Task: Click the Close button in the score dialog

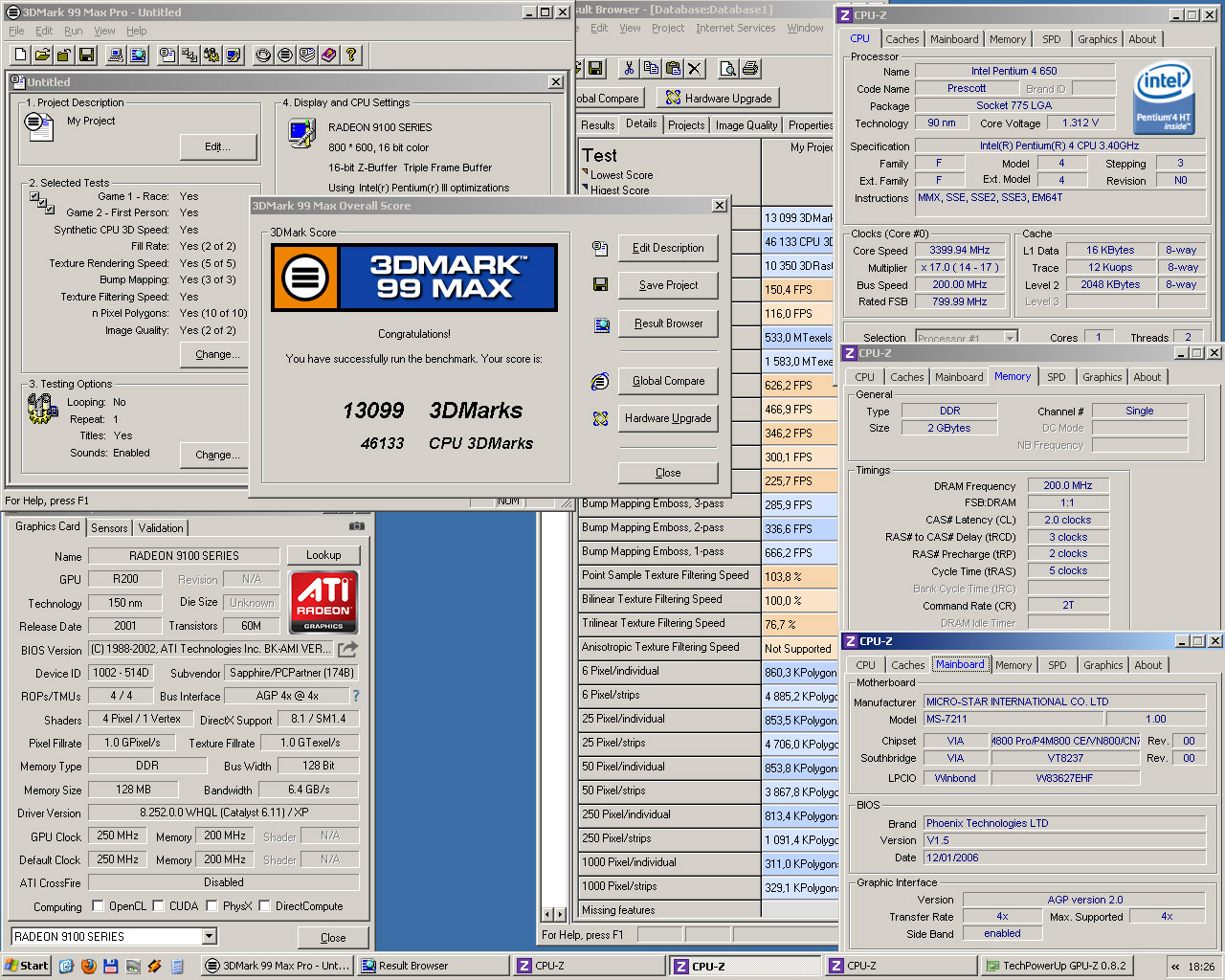Action: 668,473
